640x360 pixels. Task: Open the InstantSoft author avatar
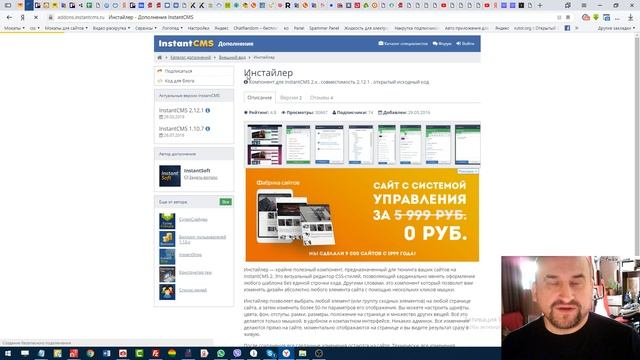(x=170, y=176)
